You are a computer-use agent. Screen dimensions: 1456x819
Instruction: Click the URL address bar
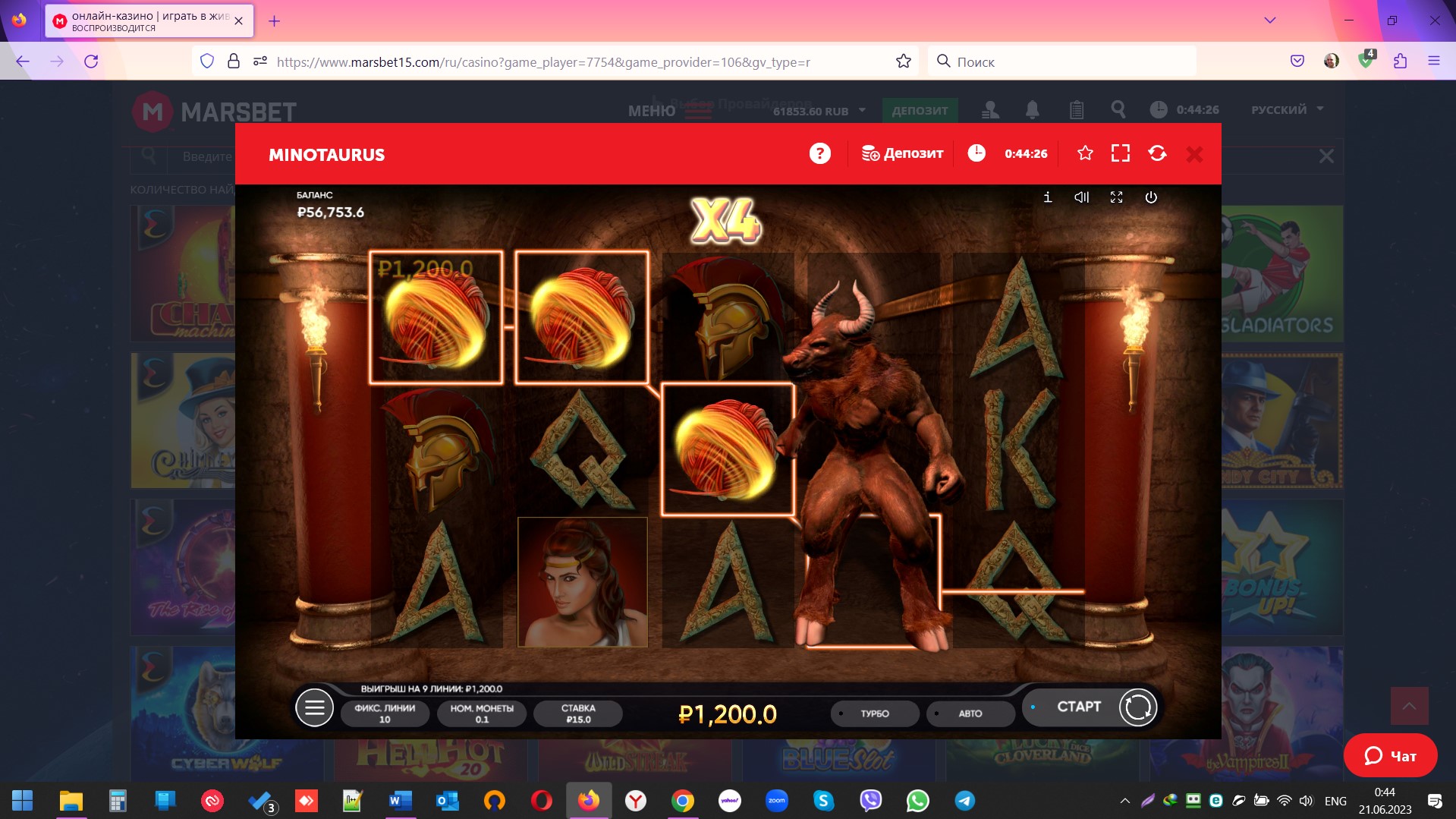click(x=543, y=61)
